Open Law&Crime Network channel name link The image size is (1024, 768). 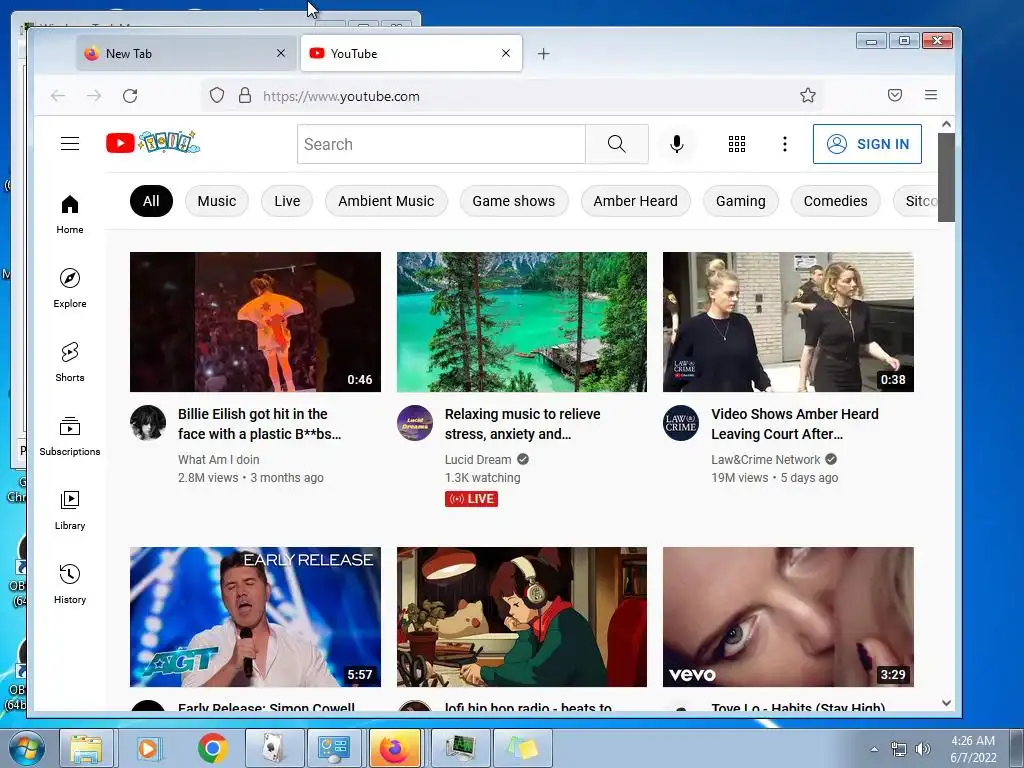tap(765, 460)
